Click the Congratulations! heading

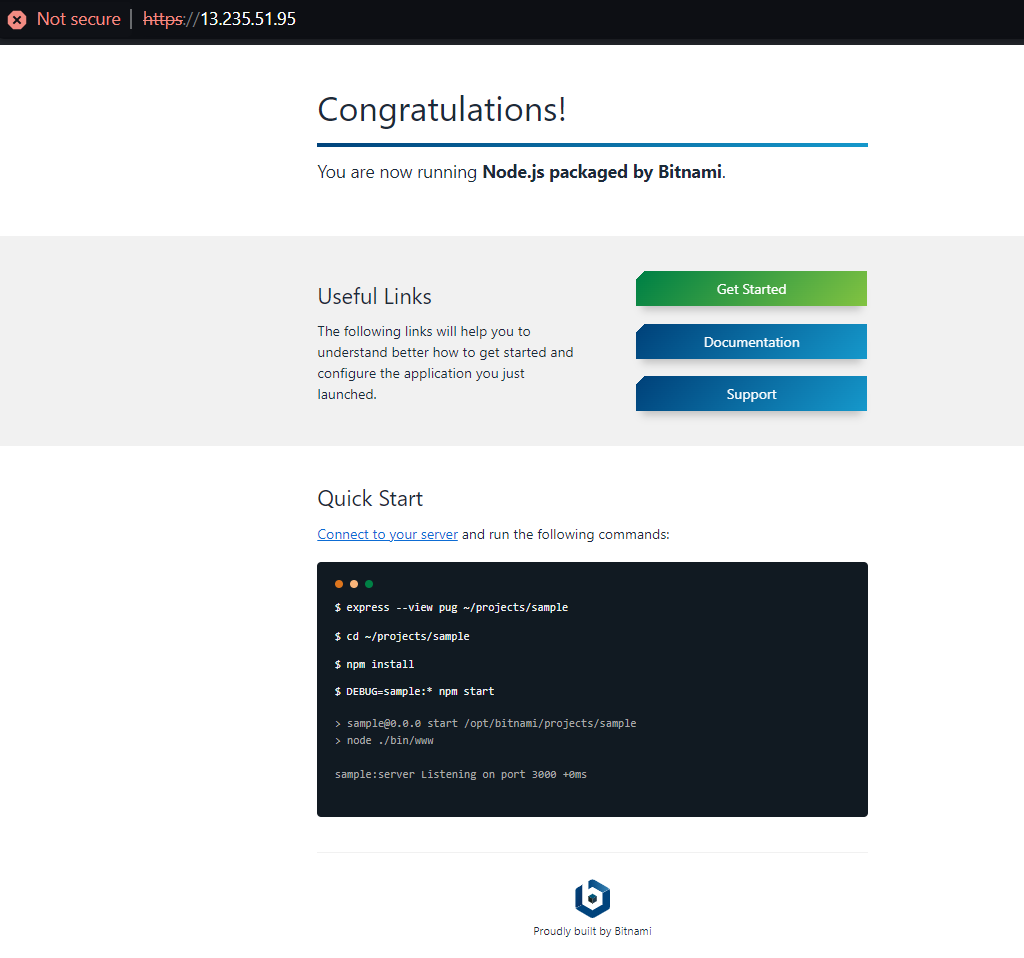tap(441, 109)
